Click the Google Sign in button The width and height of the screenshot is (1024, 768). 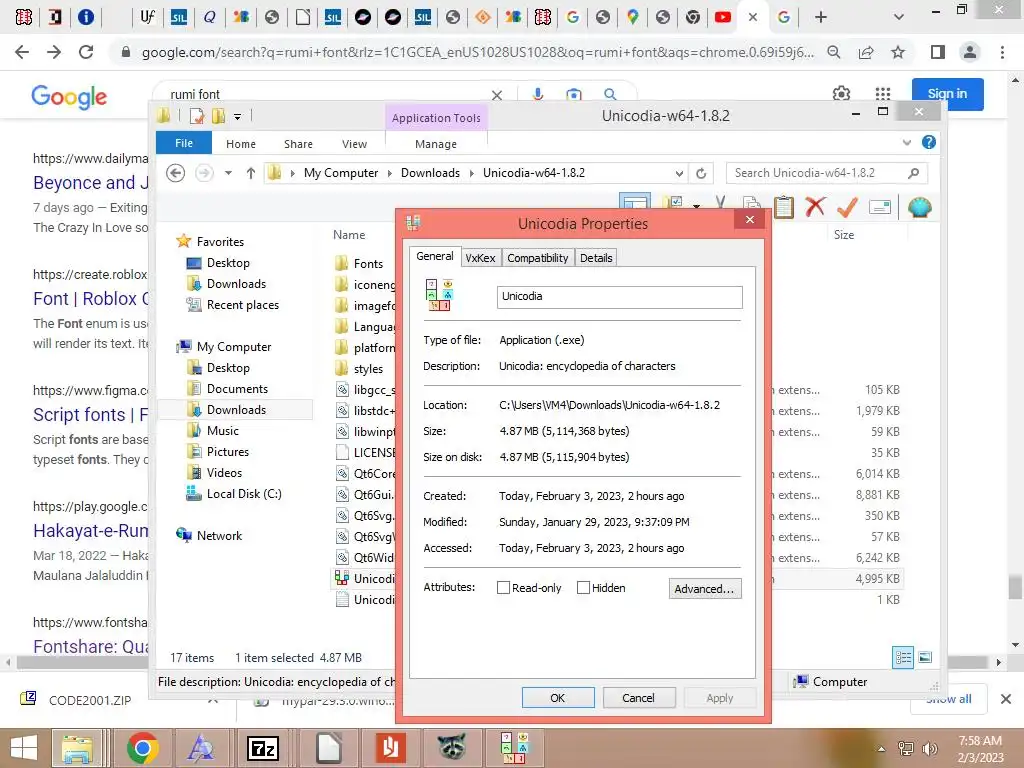pos(947,93)
